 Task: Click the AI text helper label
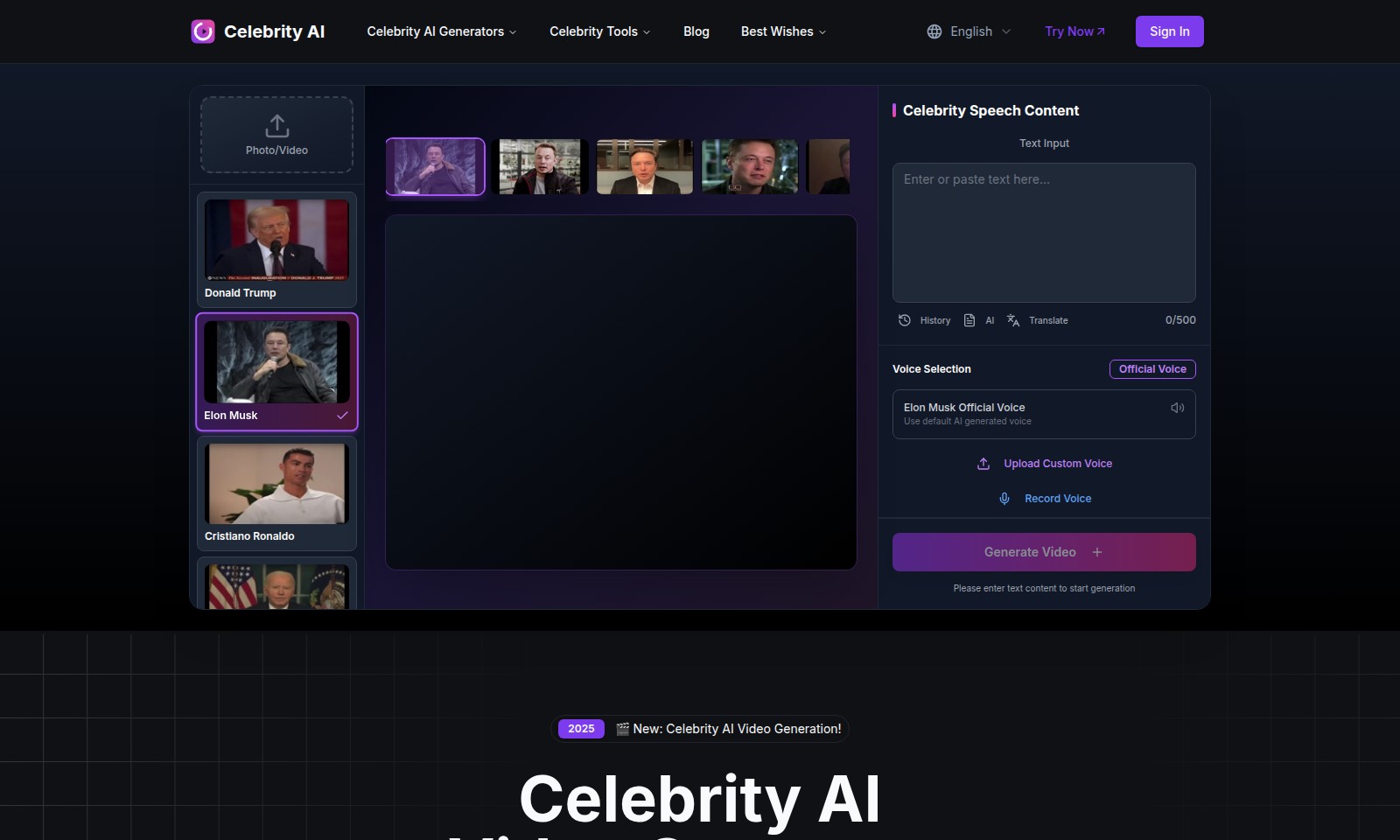click(x=990, y=320)
